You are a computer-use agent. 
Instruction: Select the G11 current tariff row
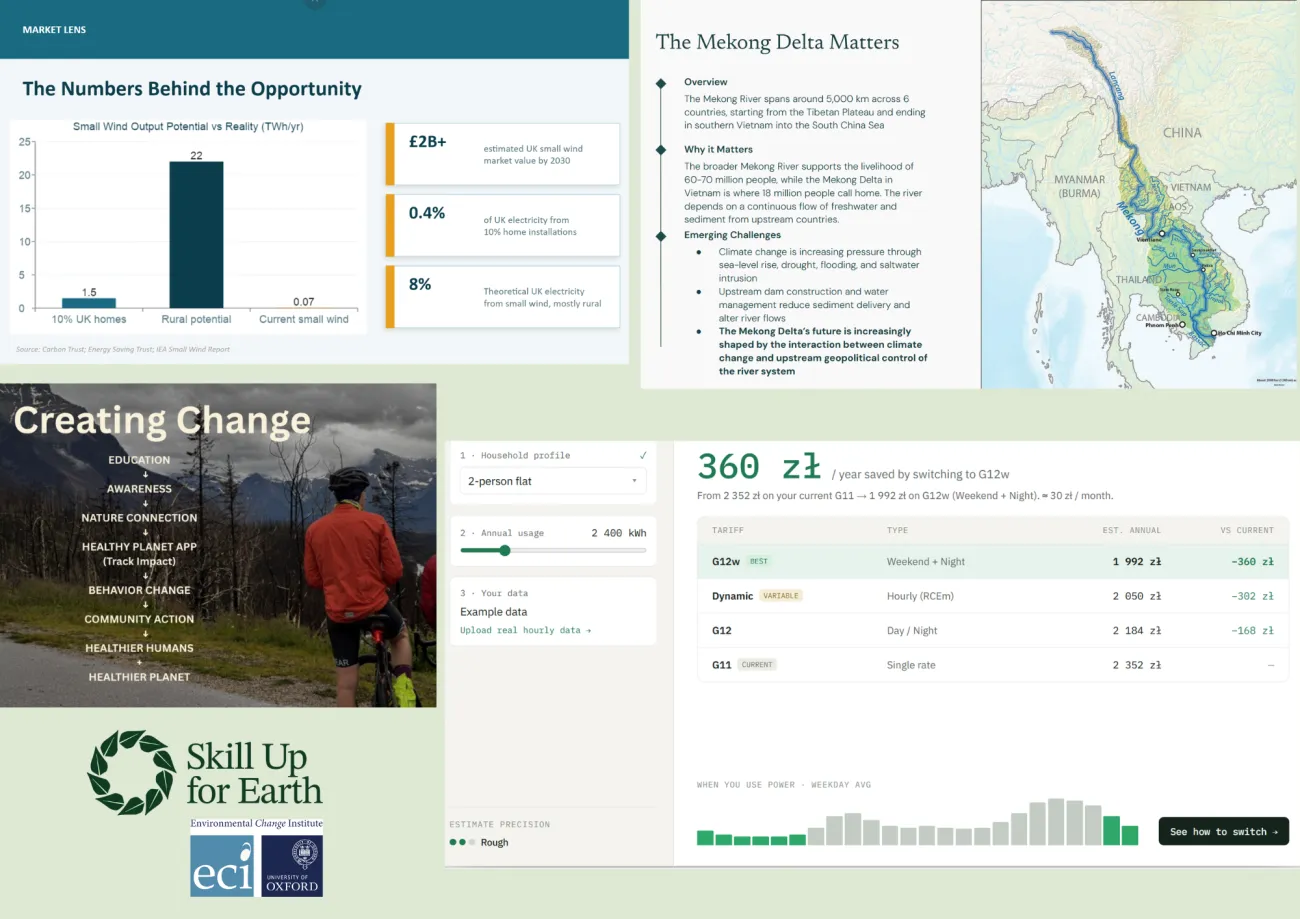(x=993, y=664)
